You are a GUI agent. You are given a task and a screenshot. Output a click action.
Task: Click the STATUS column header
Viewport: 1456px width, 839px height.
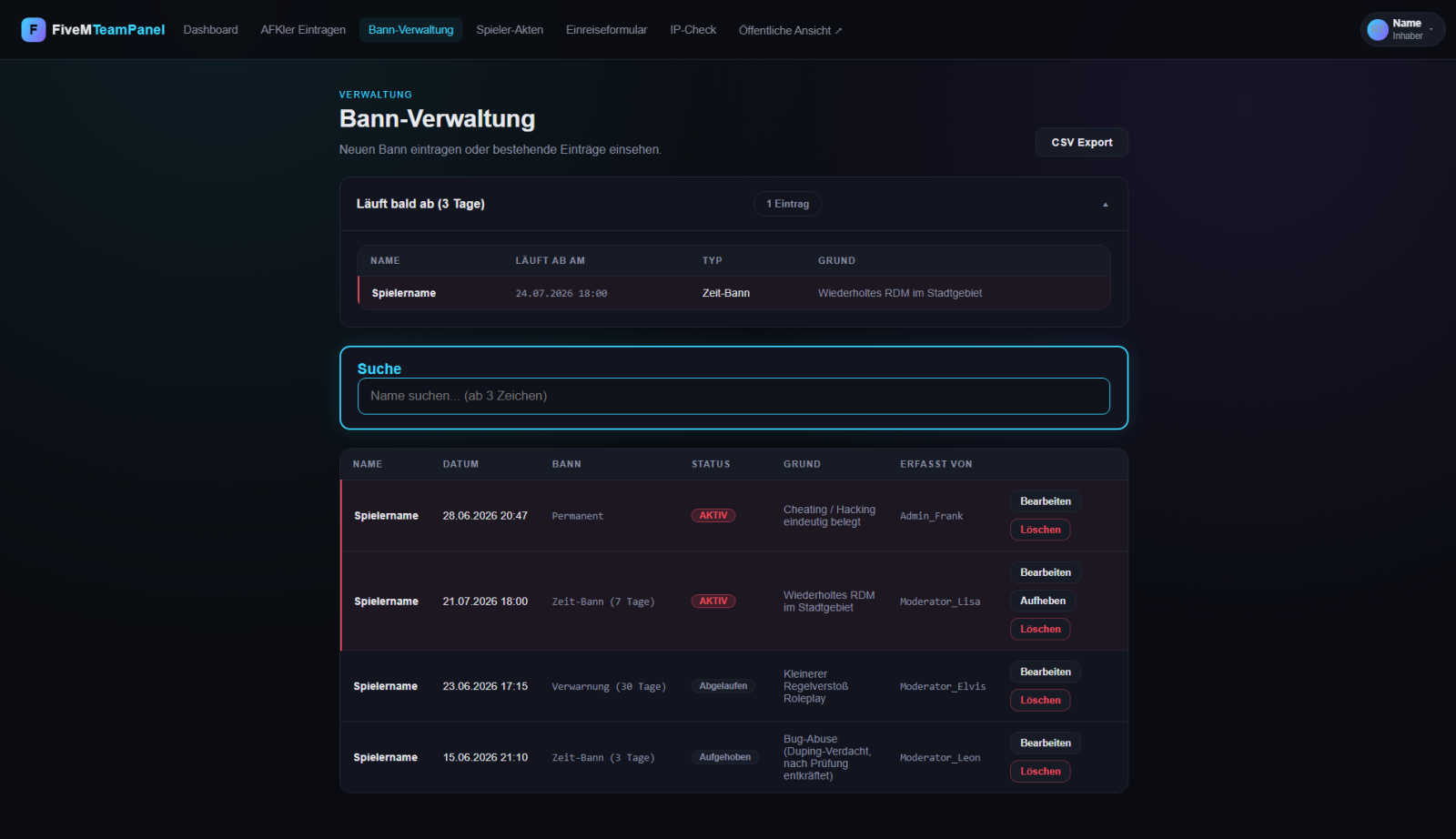click(x=711, y=464)
